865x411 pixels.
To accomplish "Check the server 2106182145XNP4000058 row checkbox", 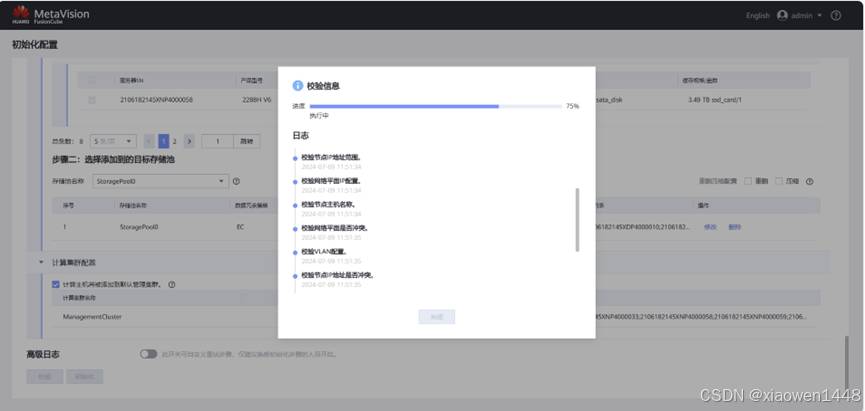I will [92, 100].
